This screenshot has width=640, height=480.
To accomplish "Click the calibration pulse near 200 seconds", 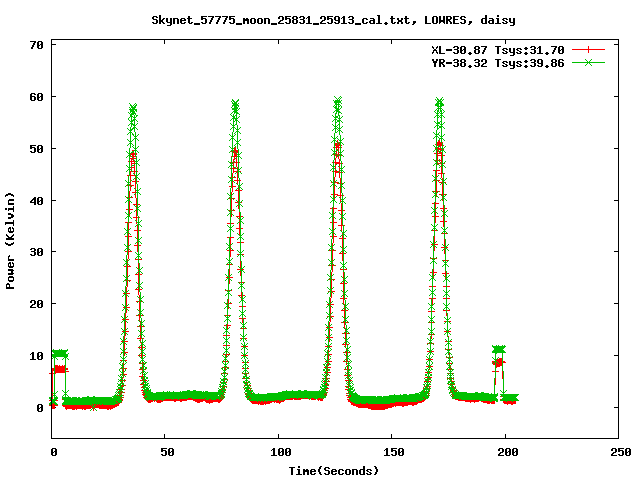I will click(x=498, y=350).
